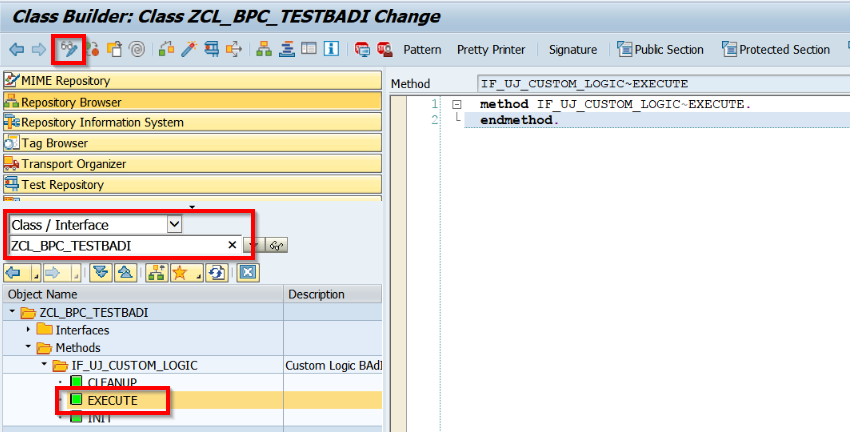Open the Tag Browser
The height and width of the screenshot is (432, 850).
(x=192, y=143)
